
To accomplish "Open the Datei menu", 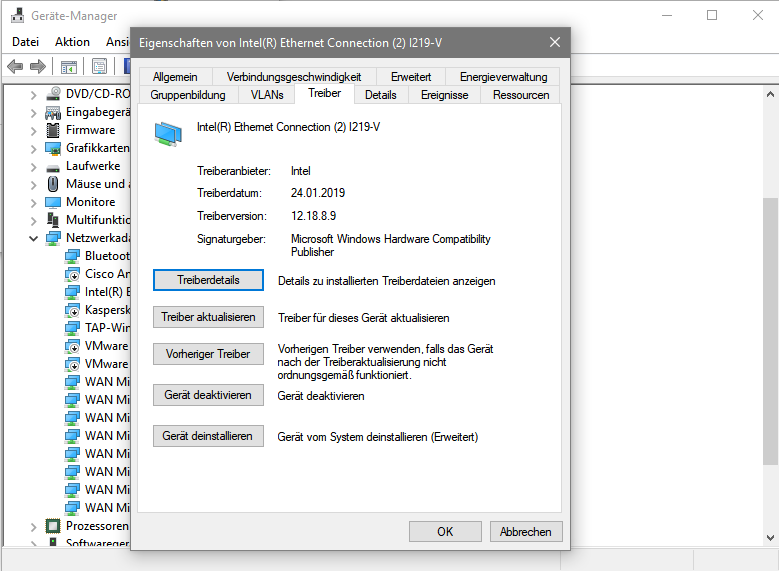I will tap(25, 42).
